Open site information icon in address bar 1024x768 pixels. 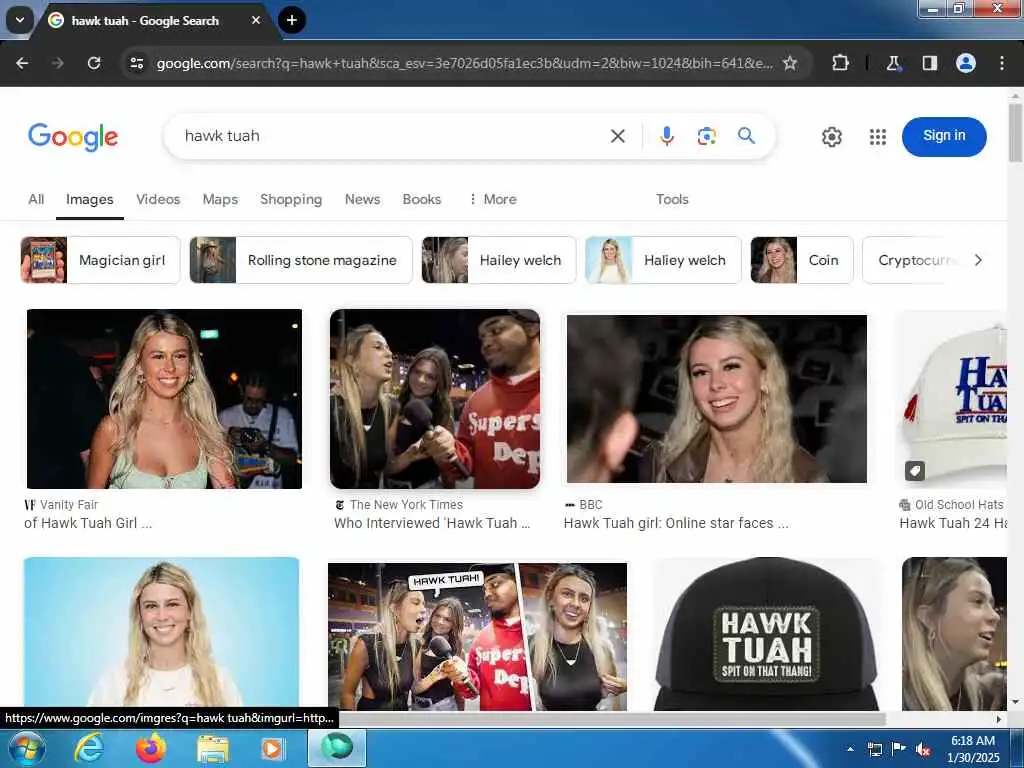click(x=136, y=63)
